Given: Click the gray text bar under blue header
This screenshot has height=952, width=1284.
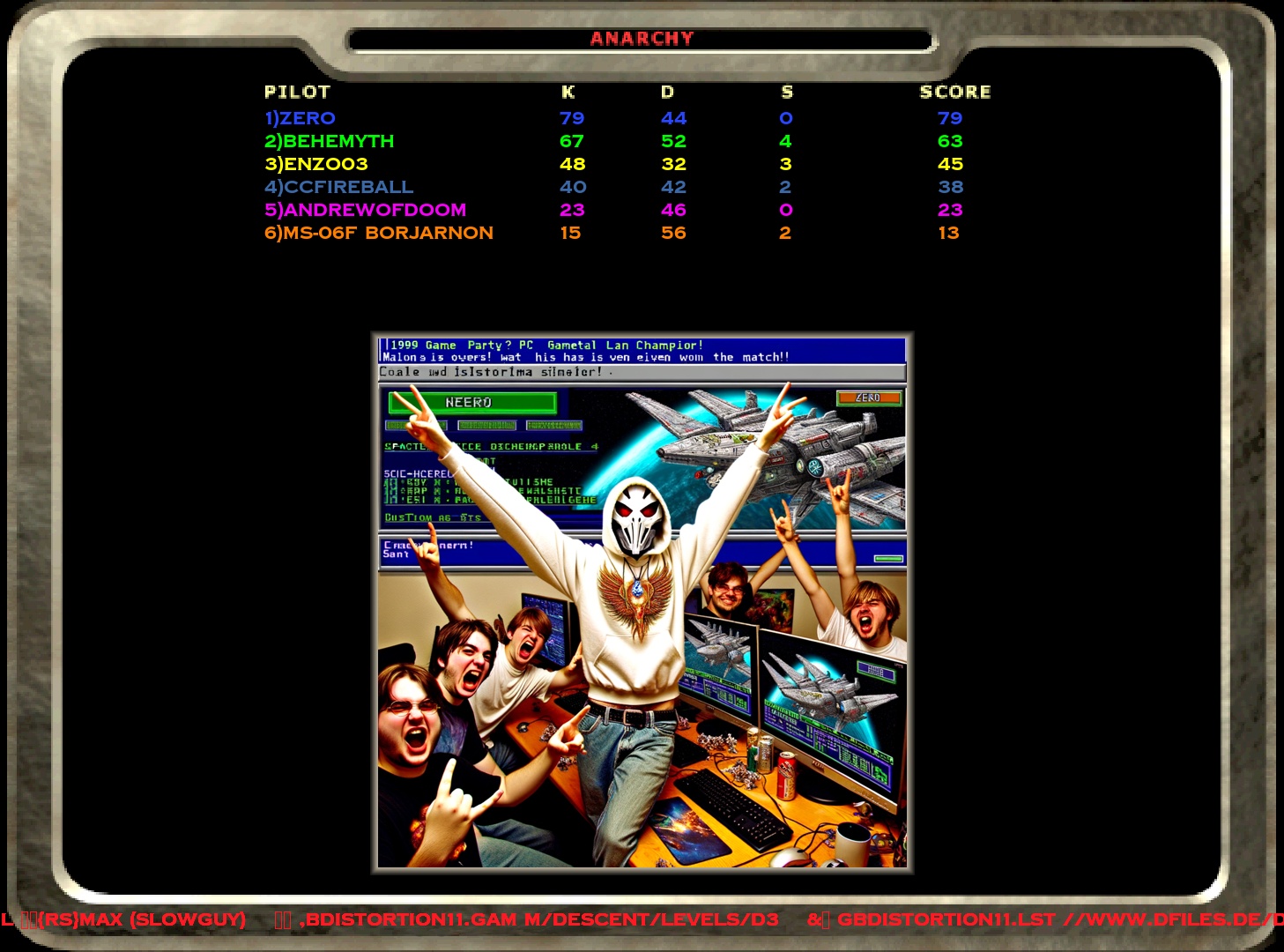Looking at the screenshot, I should 642,373.
